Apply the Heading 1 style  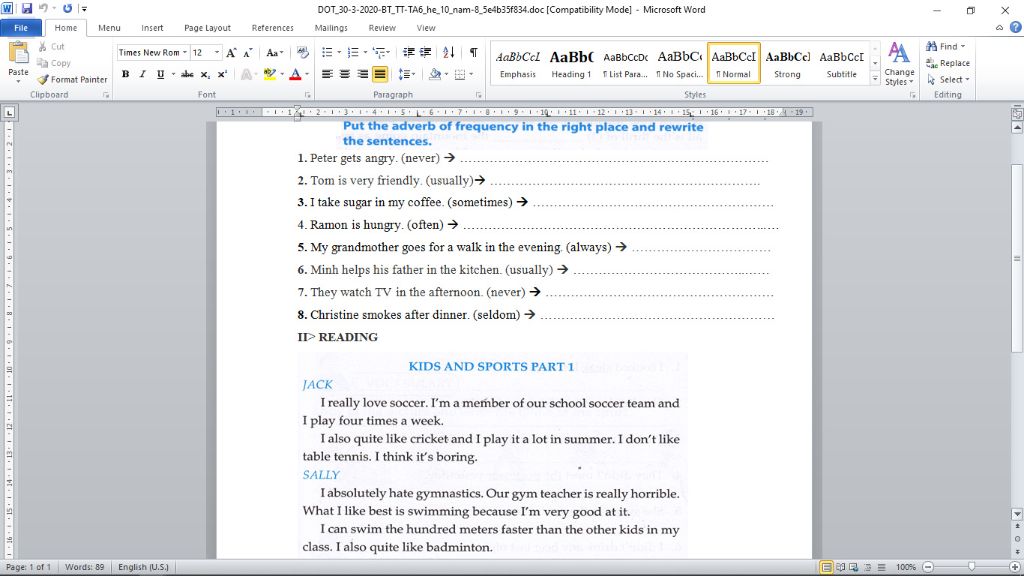(571, 63)
